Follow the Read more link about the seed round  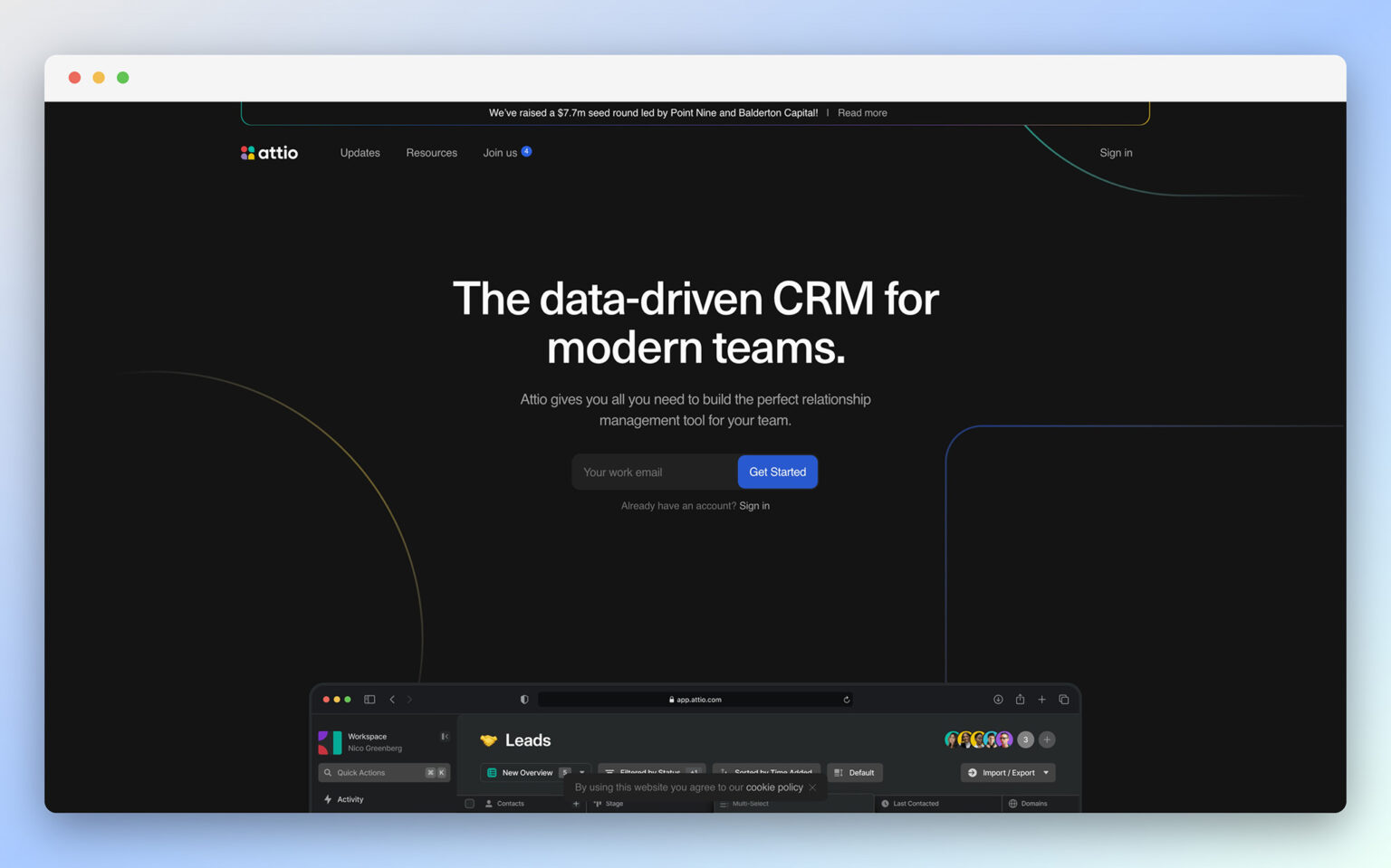861,112
